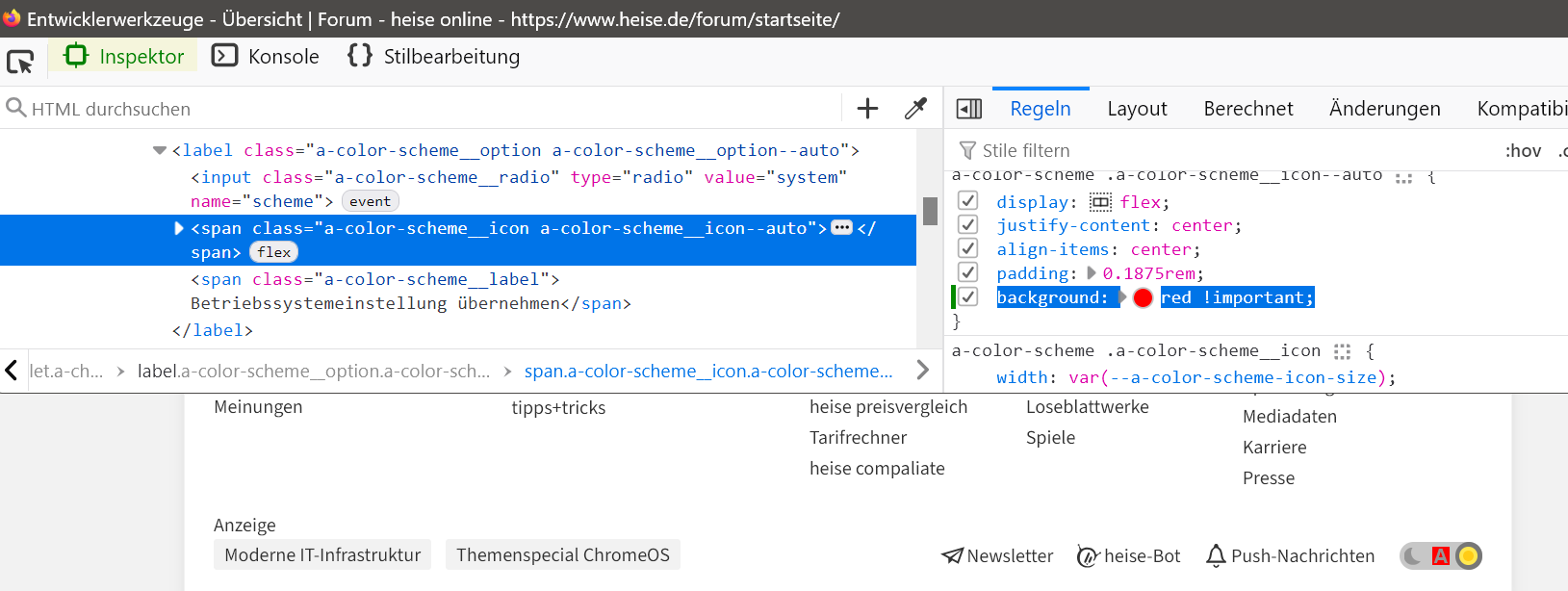Disable the background red declaration checkbox
The width and height of the screenshot is (1568, 591).
tap(968, 297)
